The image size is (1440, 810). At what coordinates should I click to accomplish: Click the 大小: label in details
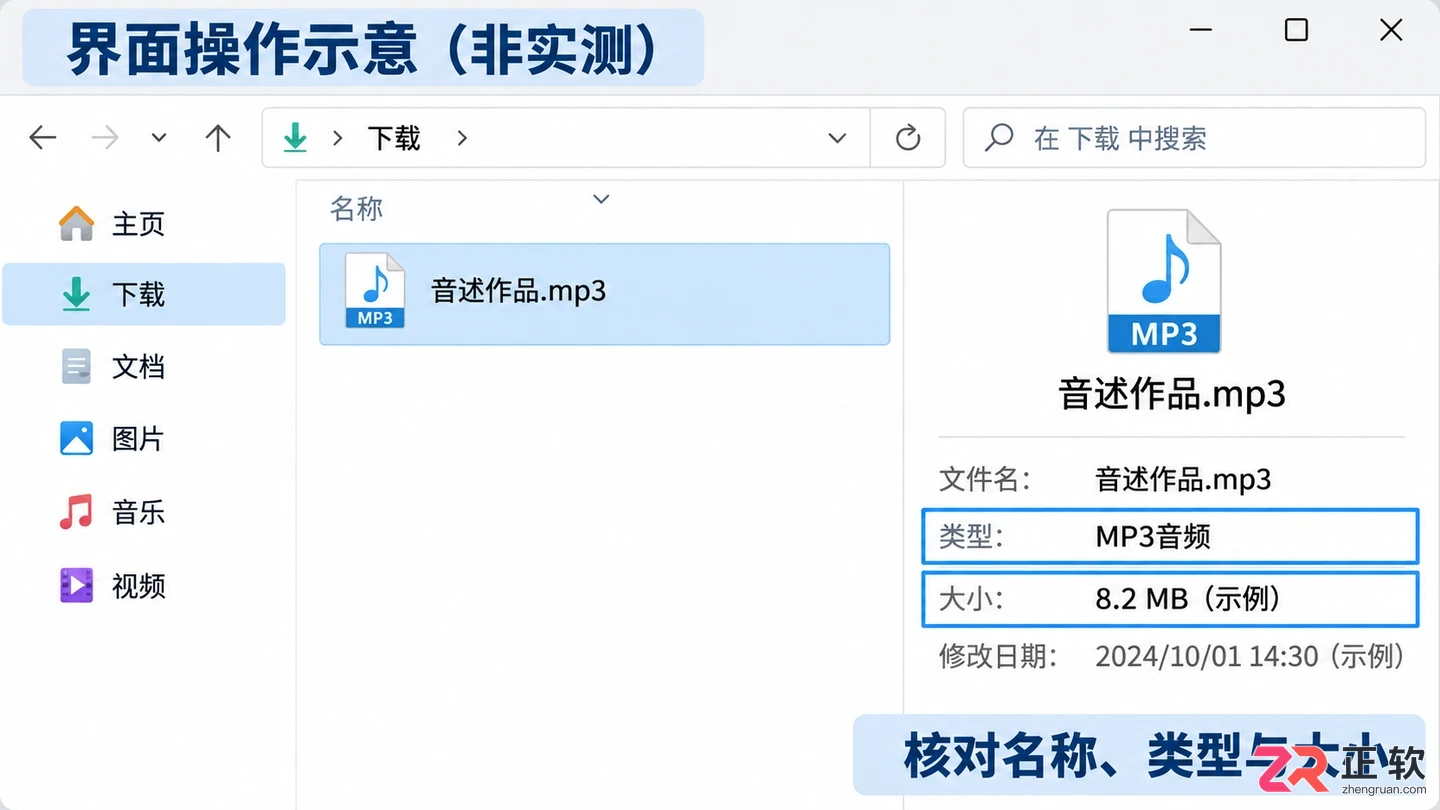pyautogui.click(x=971, y=598)
